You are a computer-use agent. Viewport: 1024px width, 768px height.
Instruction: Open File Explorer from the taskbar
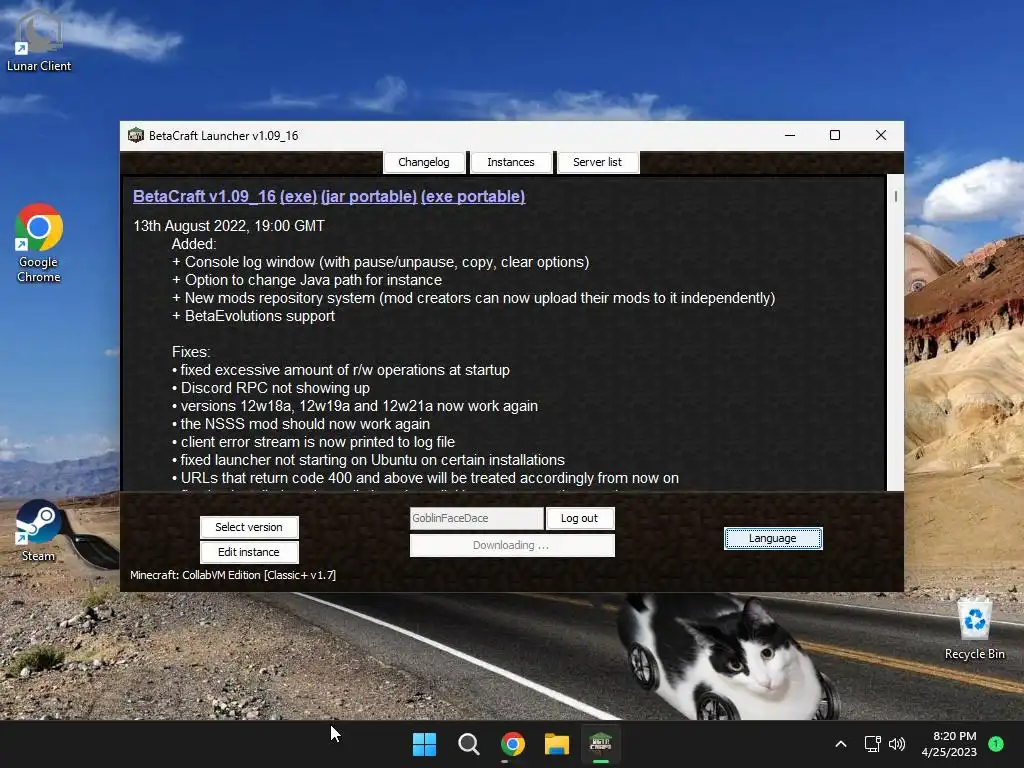coord(557,744)
